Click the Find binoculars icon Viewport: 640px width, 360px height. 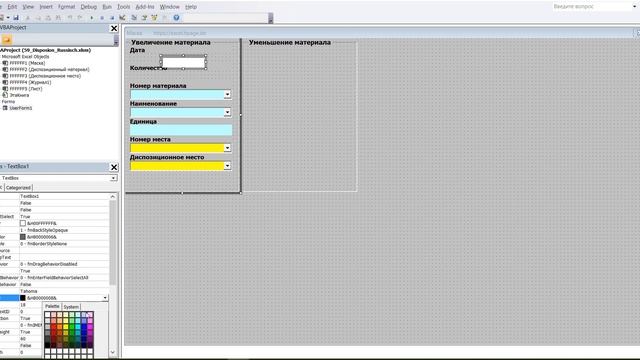[58, 18]
